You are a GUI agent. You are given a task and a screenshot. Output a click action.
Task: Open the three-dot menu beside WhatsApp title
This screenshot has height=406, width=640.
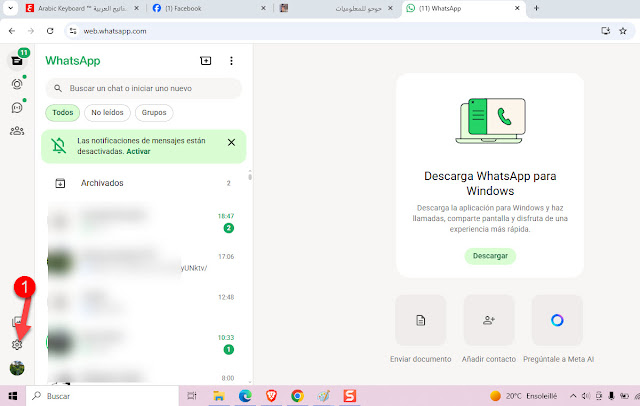click(x=231, y=60)
